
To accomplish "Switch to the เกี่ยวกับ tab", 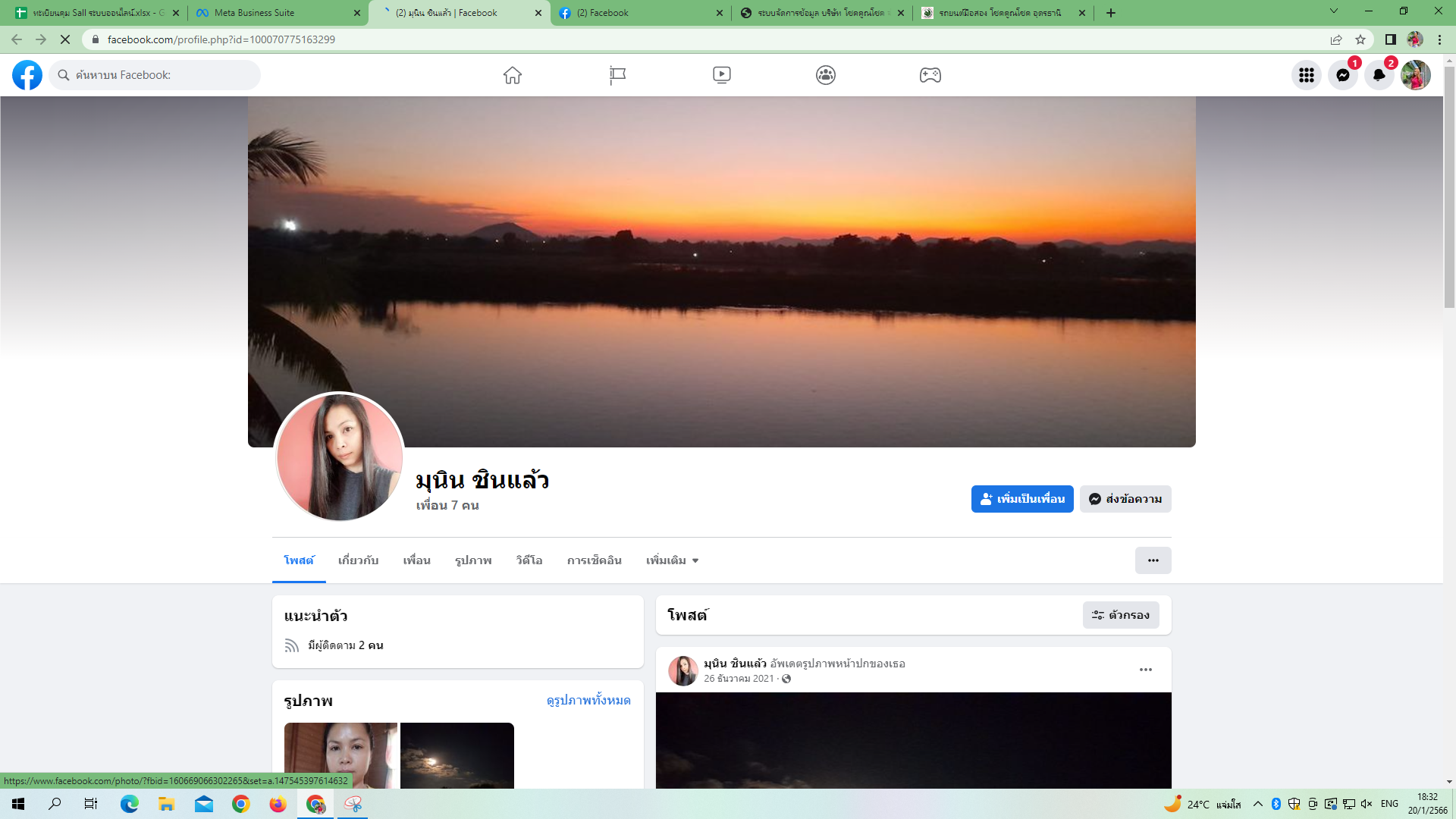I will pos(358,560).
